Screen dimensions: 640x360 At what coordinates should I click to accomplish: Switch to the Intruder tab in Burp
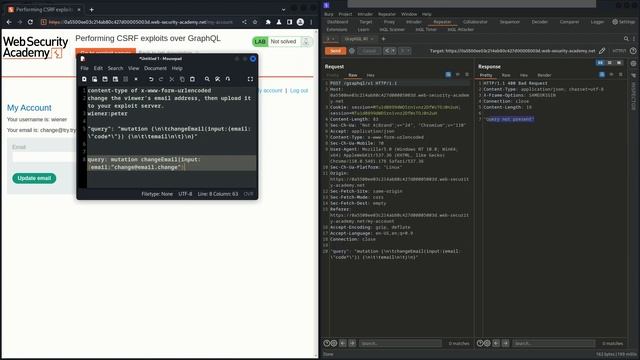pos(414,22)
